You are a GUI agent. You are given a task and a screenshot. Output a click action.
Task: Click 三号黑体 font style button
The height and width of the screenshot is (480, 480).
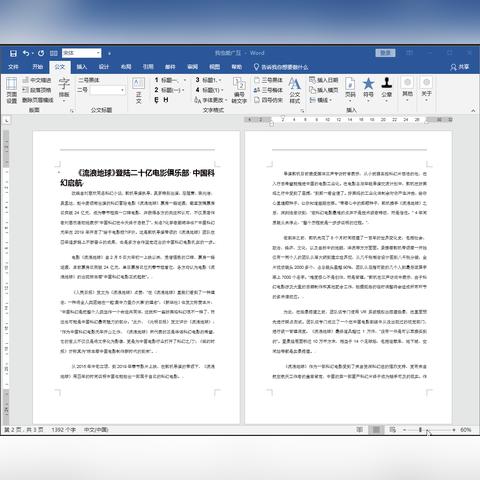[268, 80]
